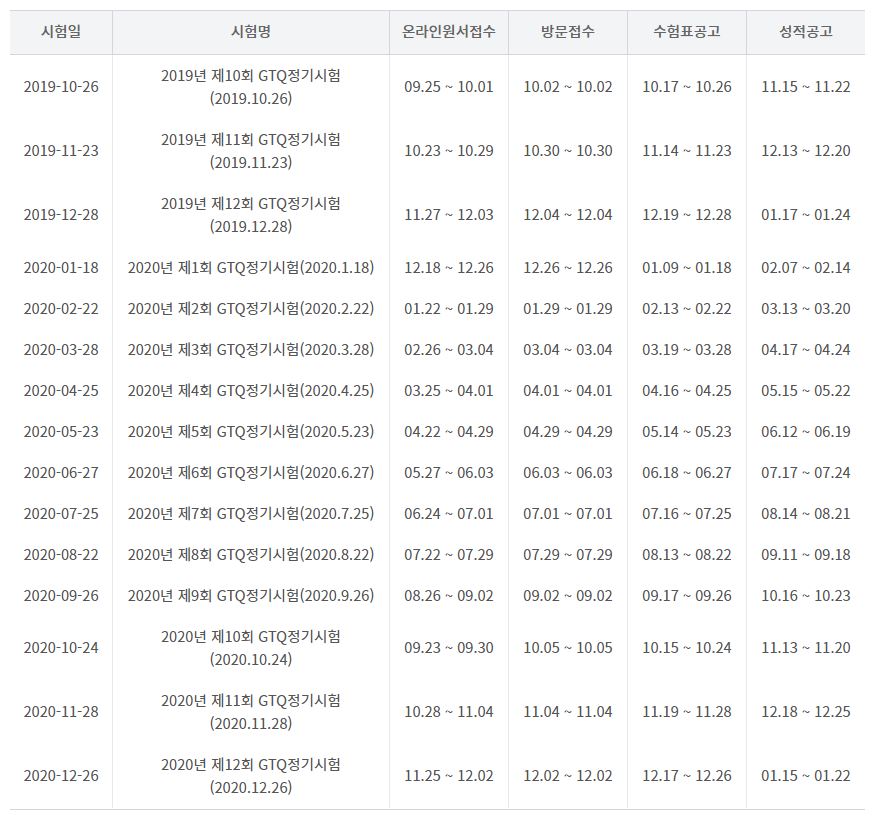Click online registration period 10.23 ~ 10.29
875x819 pixels.
(449, 151)
